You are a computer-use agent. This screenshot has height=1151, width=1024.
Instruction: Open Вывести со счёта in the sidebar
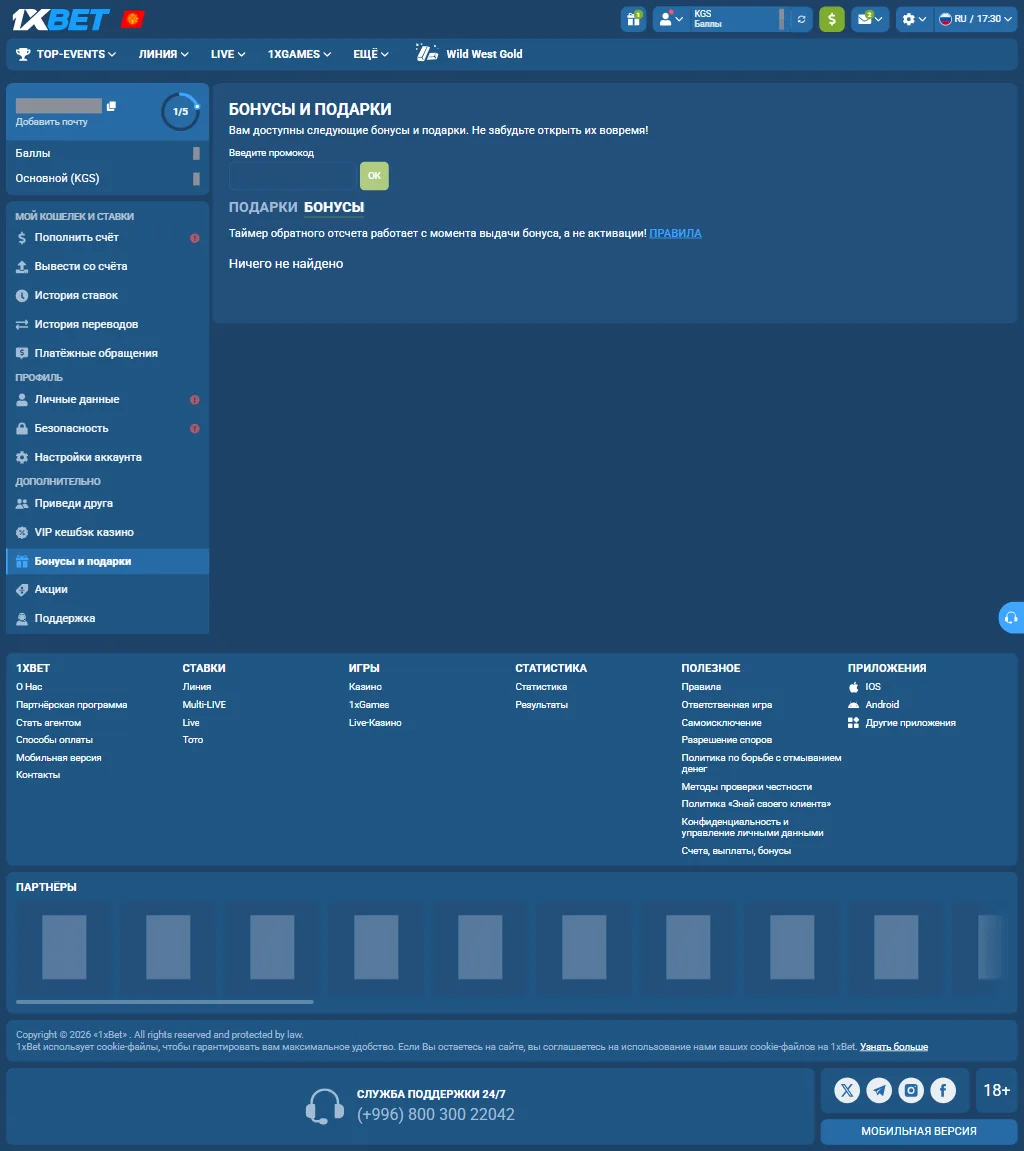[107, 266]
